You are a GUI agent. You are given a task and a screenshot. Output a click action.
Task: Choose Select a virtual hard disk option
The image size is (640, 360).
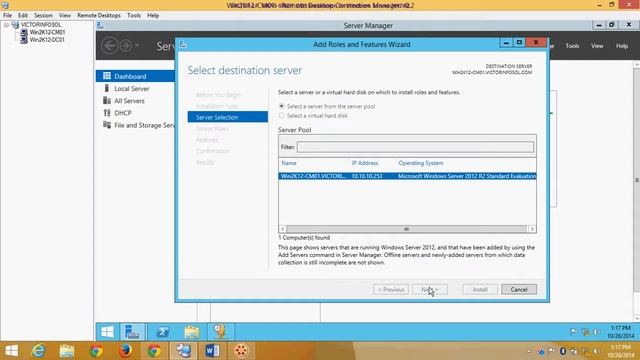[x=313, y=116]
